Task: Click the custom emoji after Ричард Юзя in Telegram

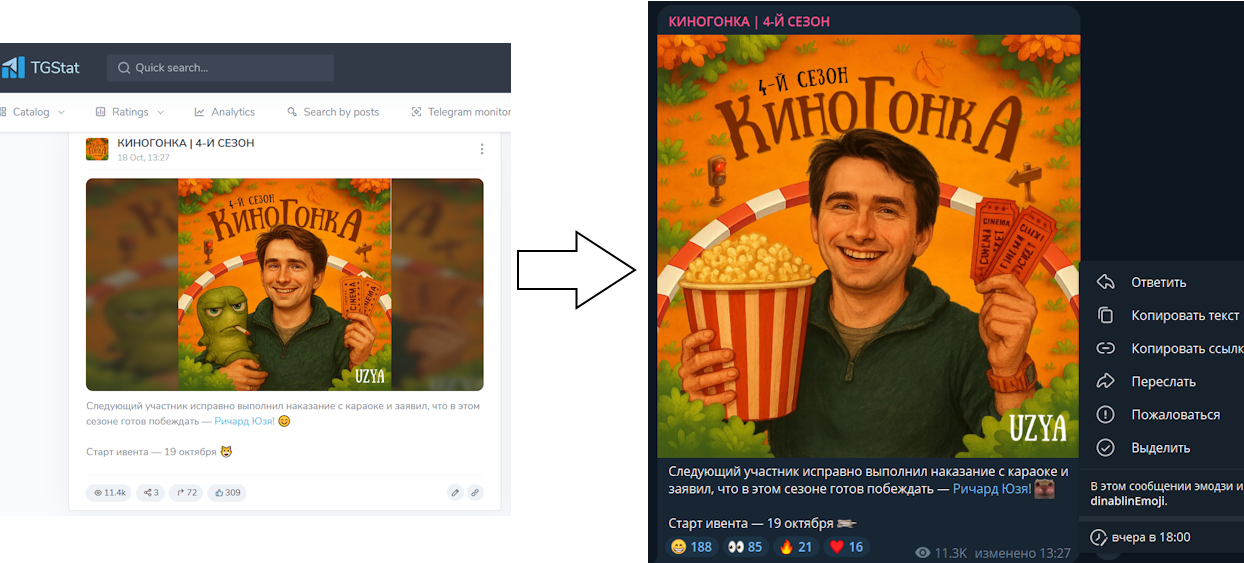Action: tap(1044, 489)
